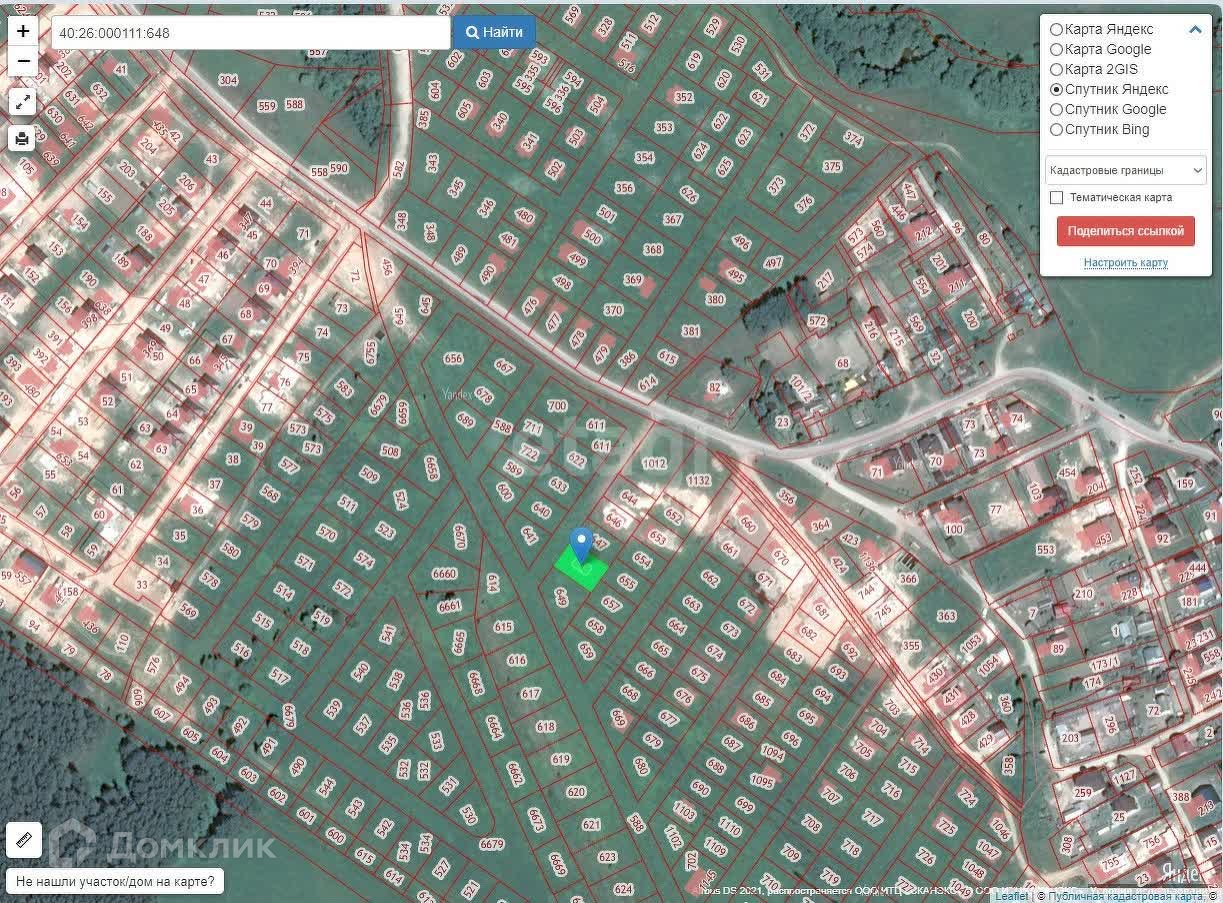This screenshot has width=1223, height=903.
Task: Click parcel number 620 on the map
Action: pyautogui.click(x=576, y=792)
